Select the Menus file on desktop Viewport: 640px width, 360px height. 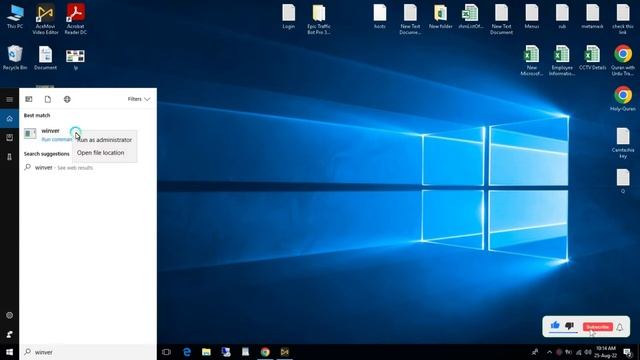click(x=531, y=17)
